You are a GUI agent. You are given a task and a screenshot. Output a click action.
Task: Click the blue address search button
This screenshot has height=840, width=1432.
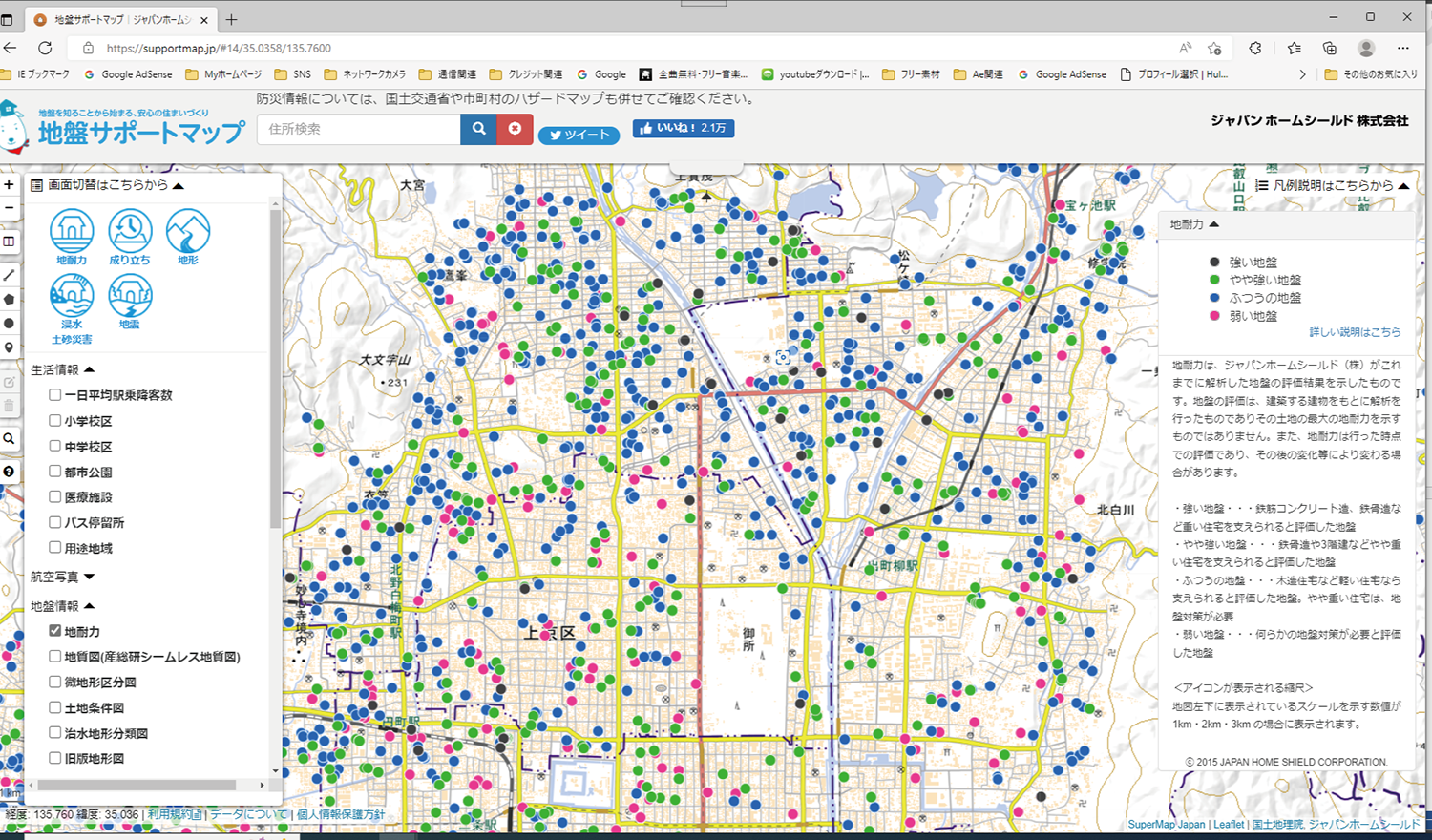coord(478,129)
